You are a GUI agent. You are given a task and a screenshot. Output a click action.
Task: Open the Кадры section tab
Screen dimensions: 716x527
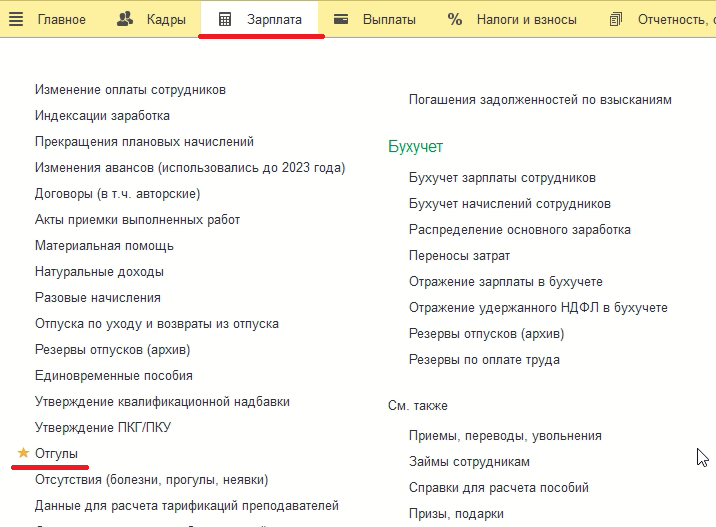[x=166, y=20]
